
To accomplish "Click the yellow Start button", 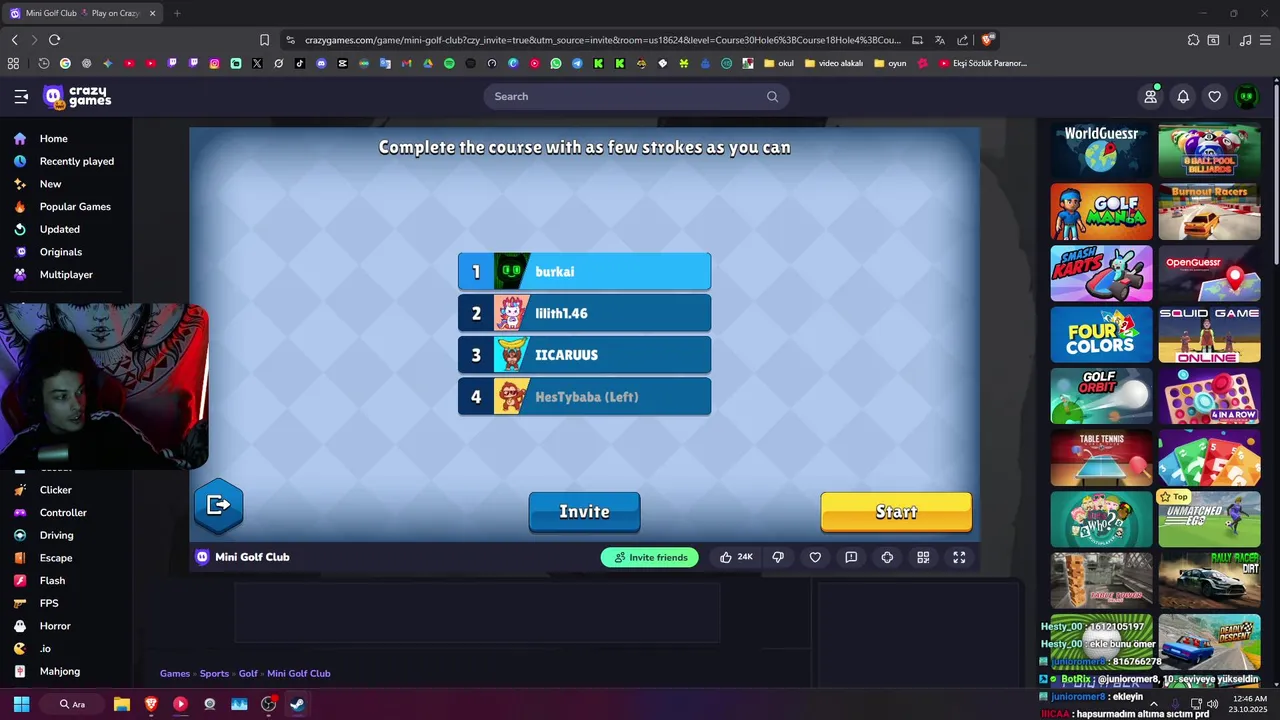I will (896, 512).
